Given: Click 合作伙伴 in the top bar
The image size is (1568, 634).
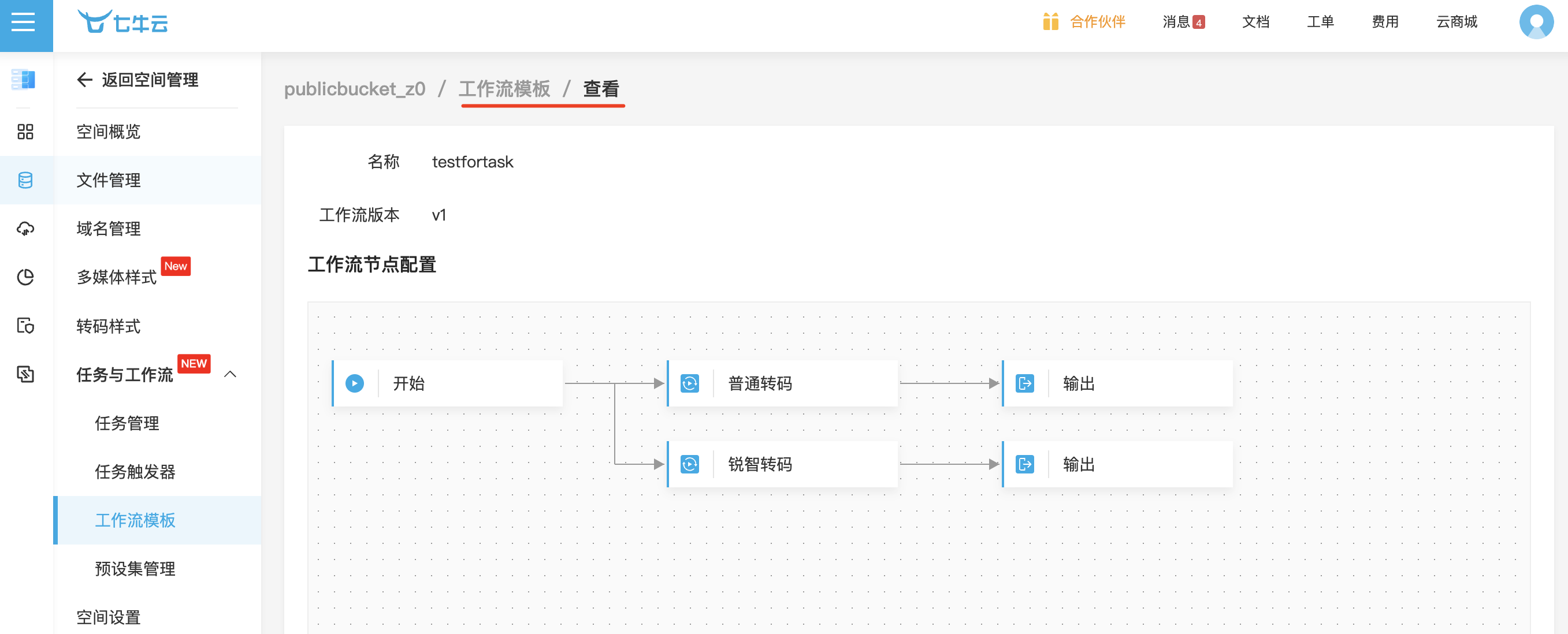Looking at the screenshot, I should 1098,22.
